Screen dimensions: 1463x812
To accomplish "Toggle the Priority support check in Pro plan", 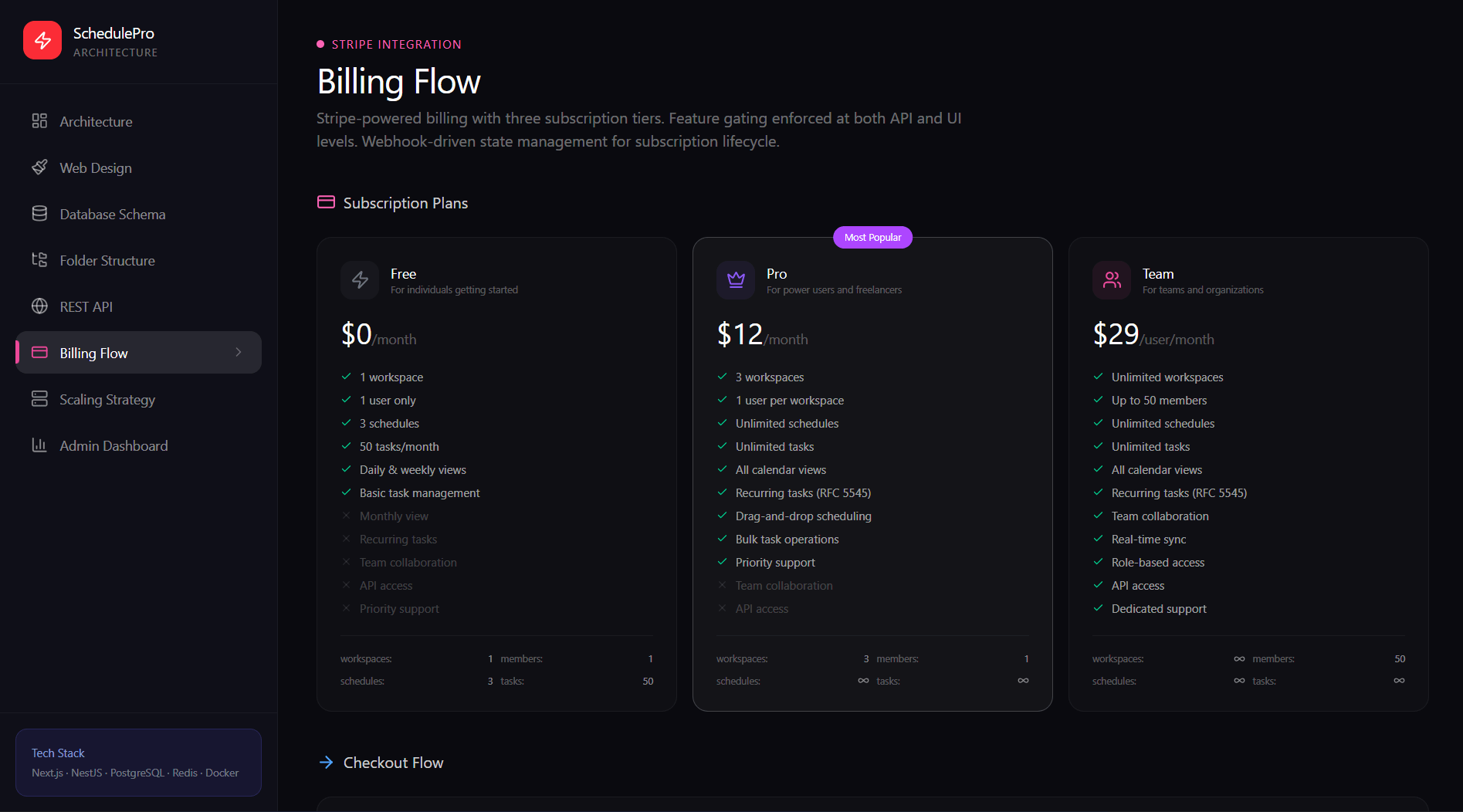I will click(723, 562).
